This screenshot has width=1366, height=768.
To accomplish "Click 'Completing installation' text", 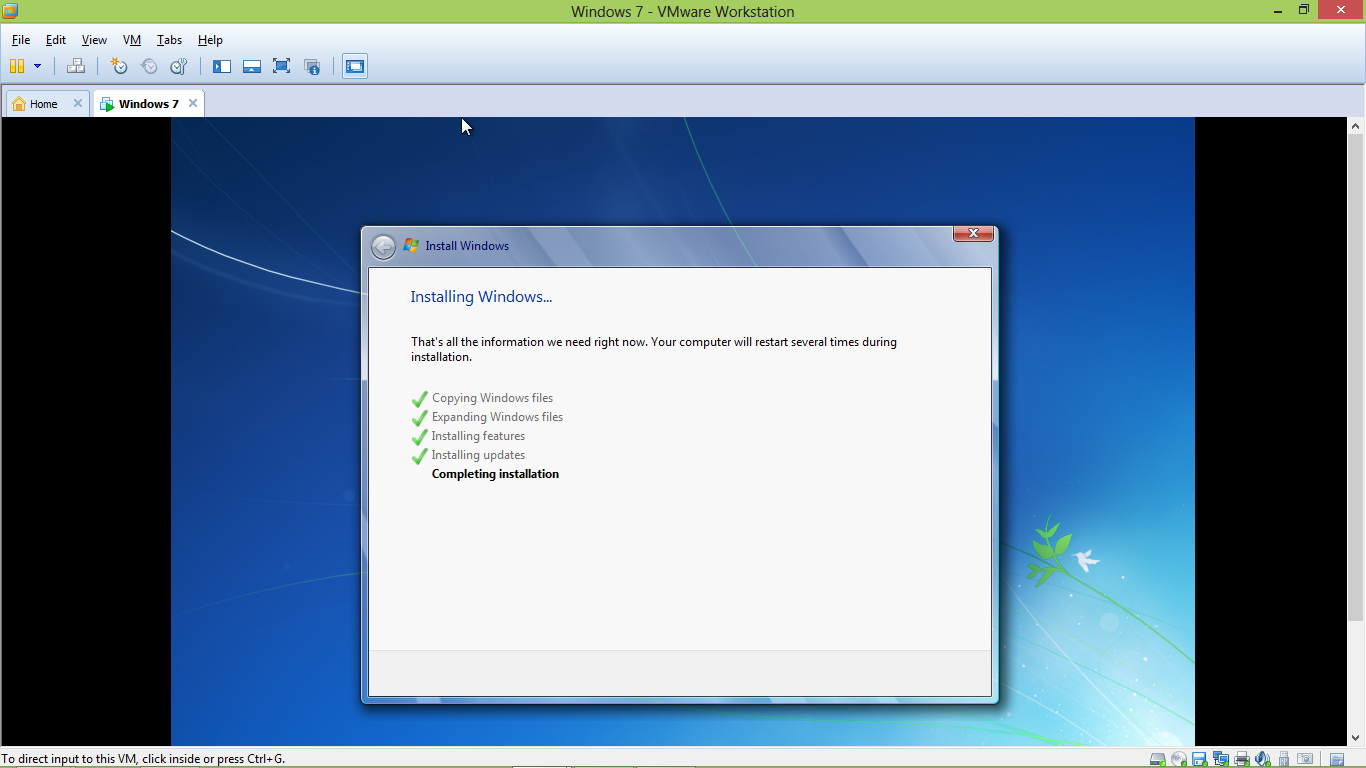I will (x=495, y=474).
